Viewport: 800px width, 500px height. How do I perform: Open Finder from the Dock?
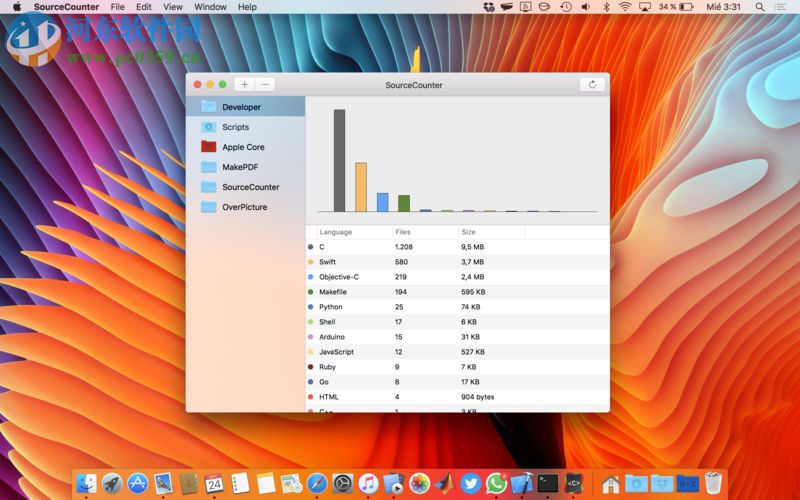[x=86, y=483]
